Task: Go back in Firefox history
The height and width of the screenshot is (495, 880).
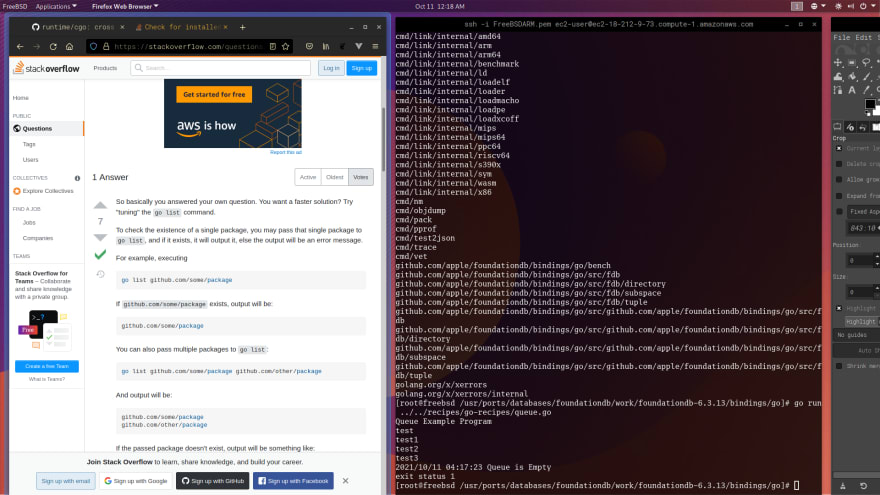Action: pyautogui.click(x=20, y=47)
